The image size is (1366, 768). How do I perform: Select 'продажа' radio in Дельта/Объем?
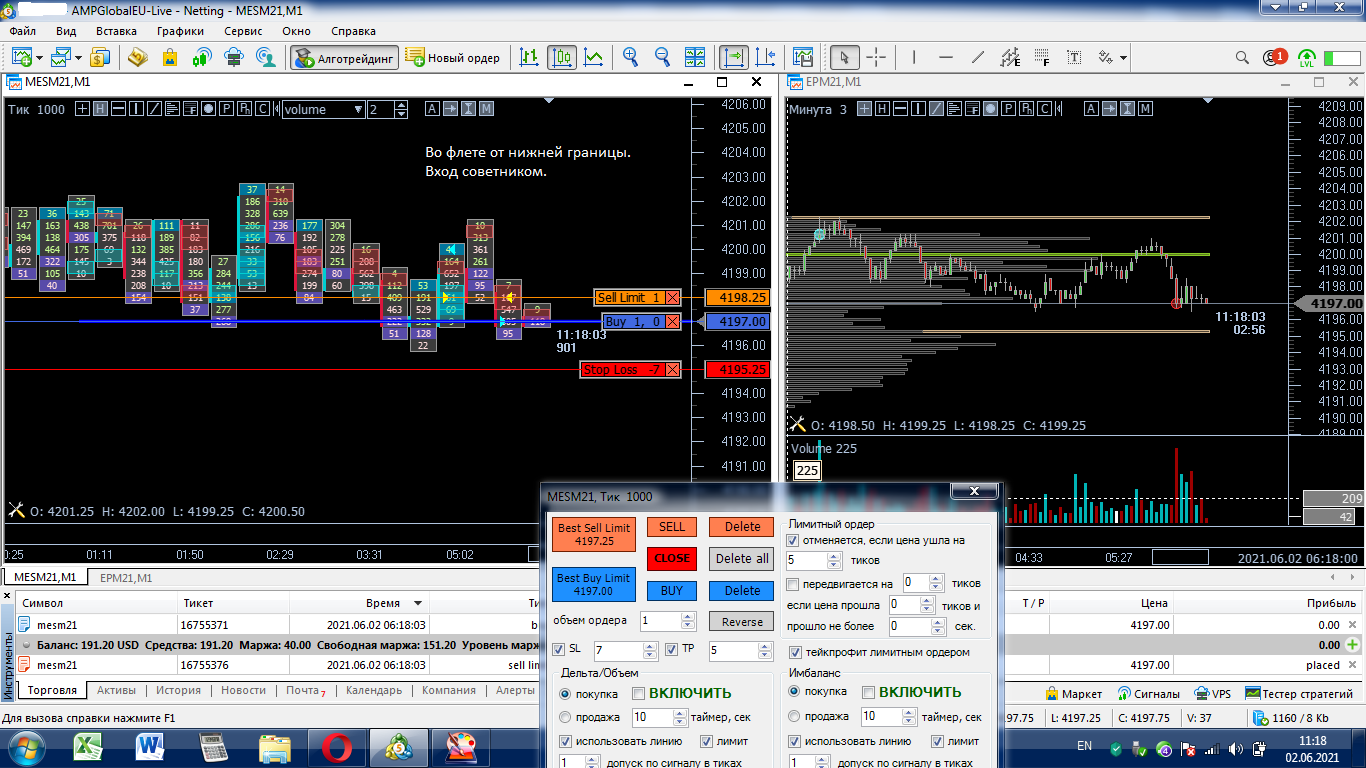pyautogui.click(x=565, y=717)
